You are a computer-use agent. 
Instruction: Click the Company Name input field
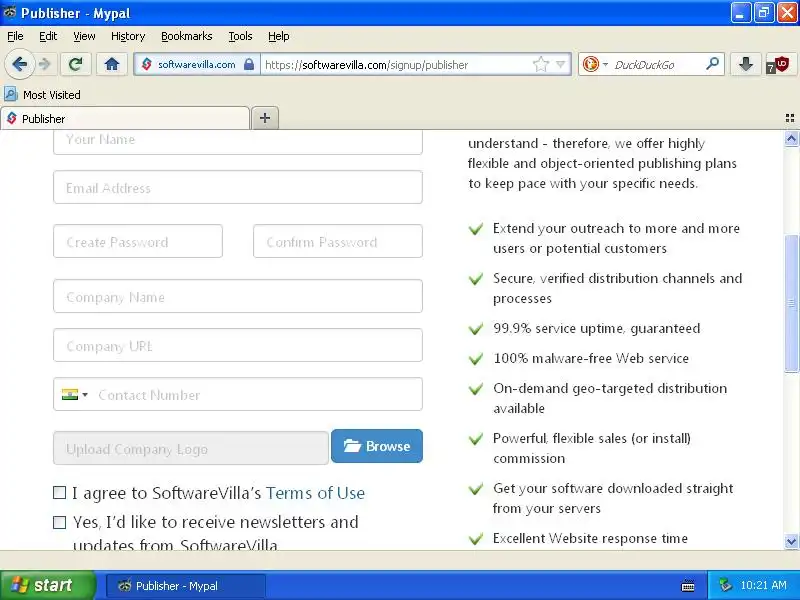click(x=238, y=296)
